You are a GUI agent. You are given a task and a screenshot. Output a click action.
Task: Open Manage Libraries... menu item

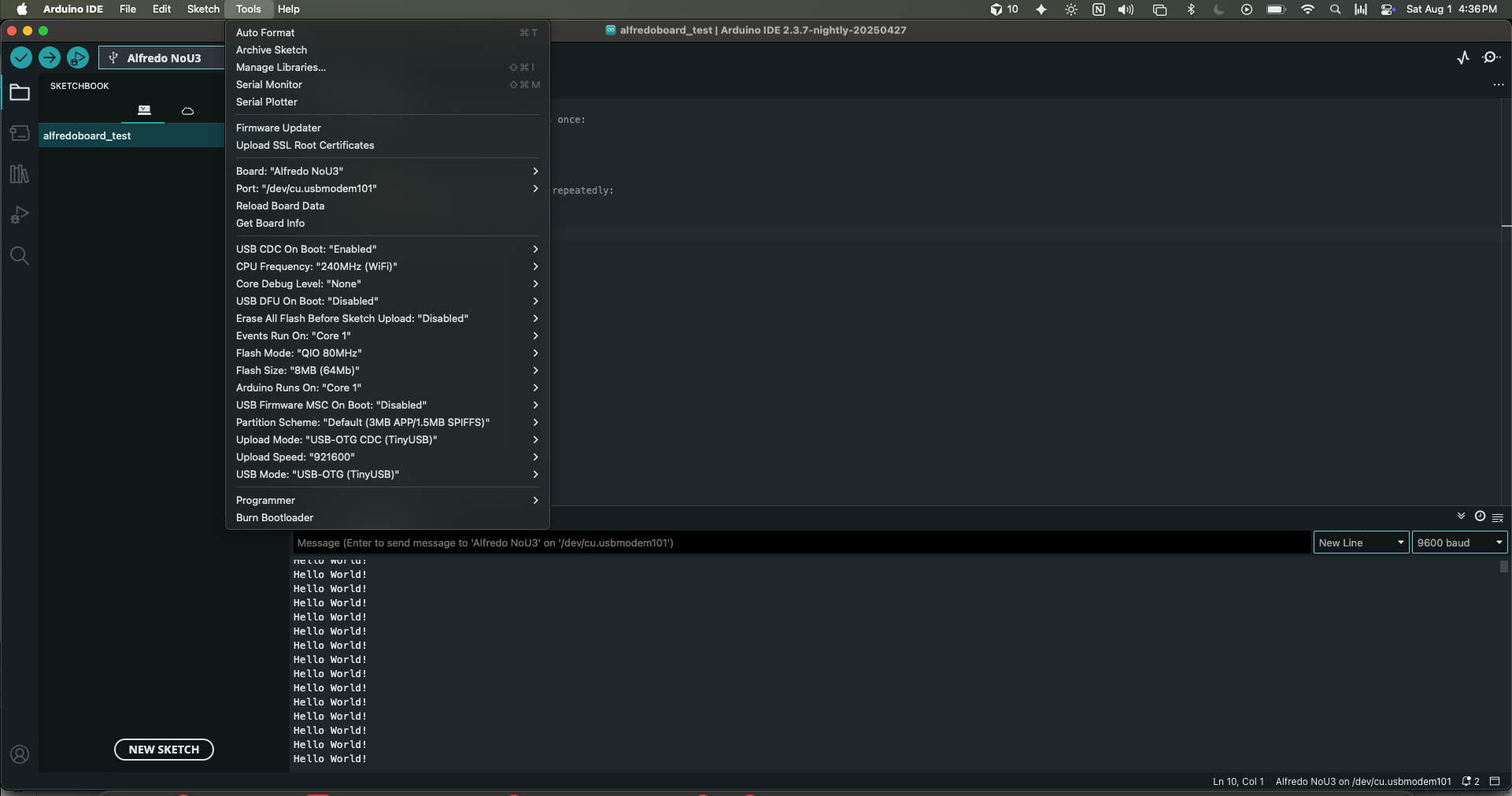click(x=387, y=67)
